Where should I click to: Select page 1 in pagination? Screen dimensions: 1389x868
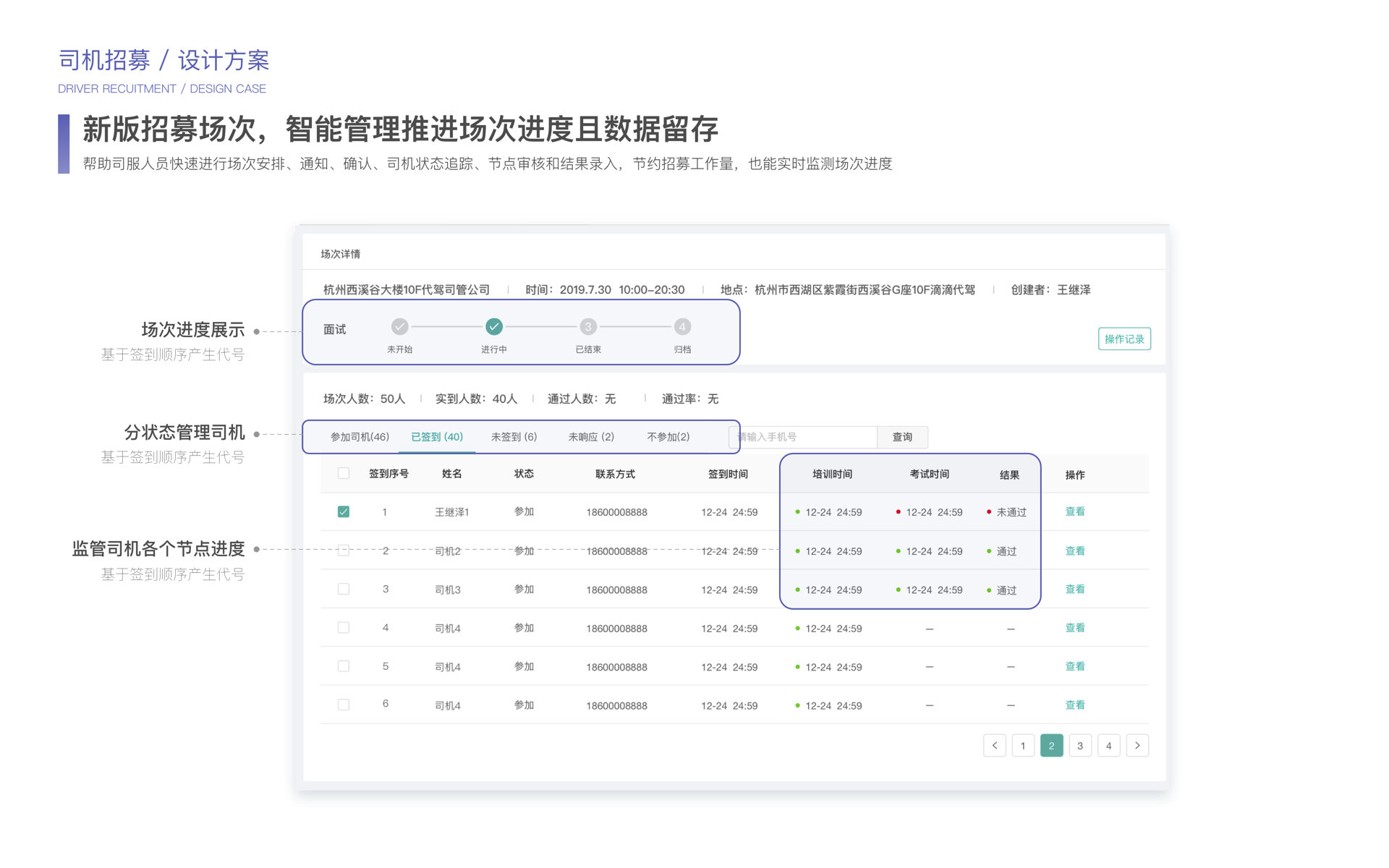pos(1023,746)
